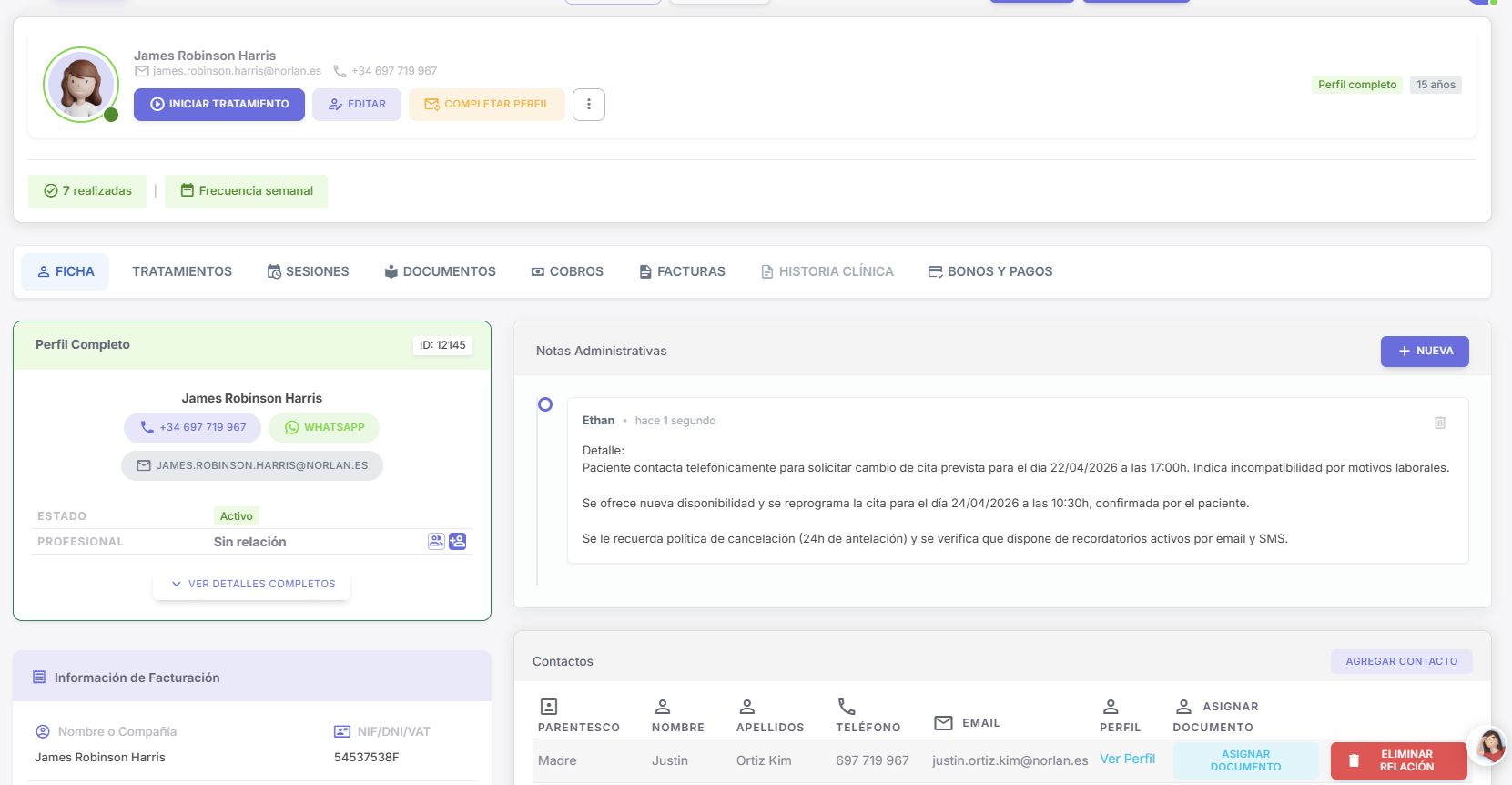Delete the administrative note with trash icon

click(x=1439, y=423)
